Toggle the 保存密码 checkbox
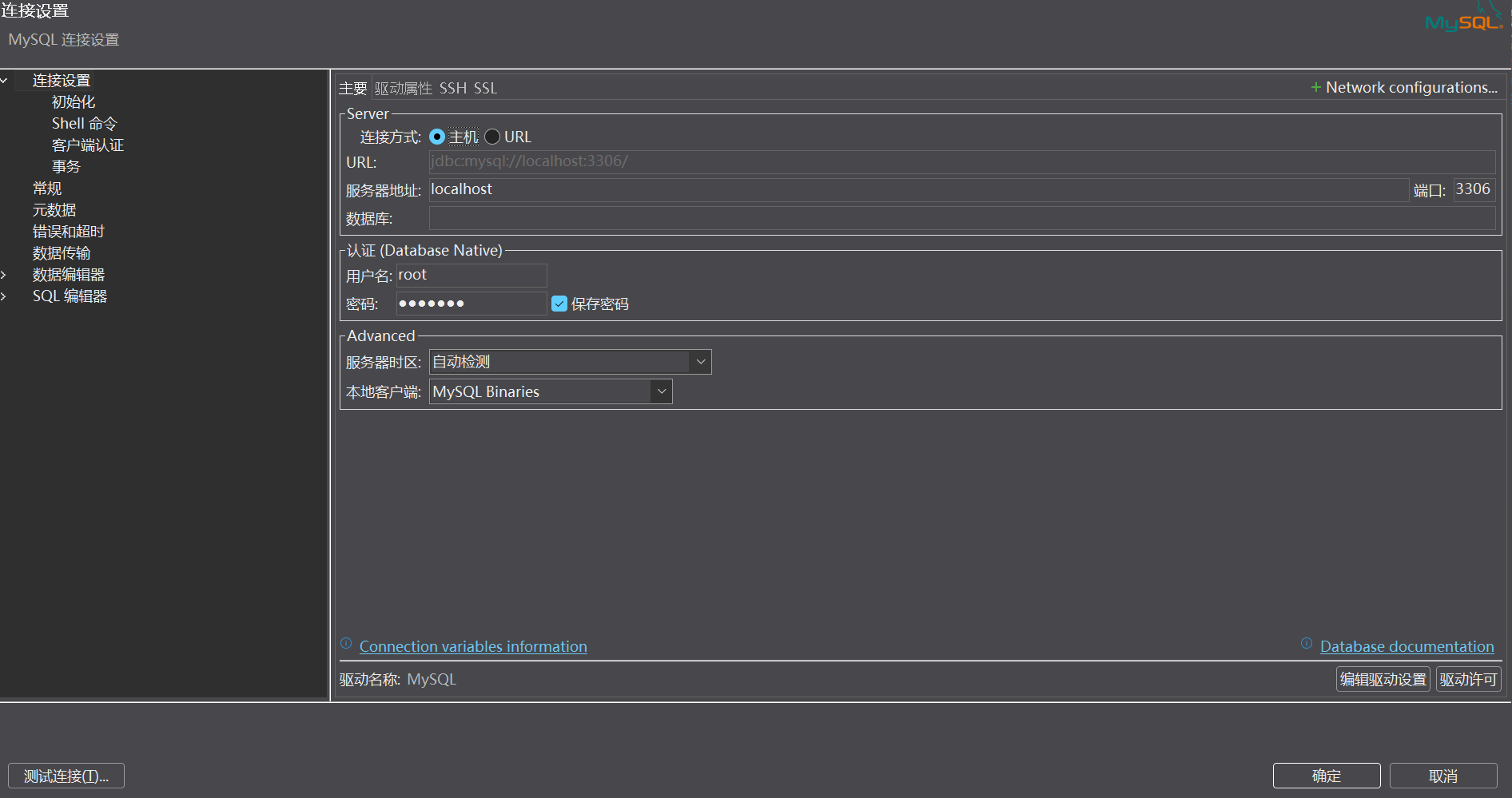 coord(559,304)
